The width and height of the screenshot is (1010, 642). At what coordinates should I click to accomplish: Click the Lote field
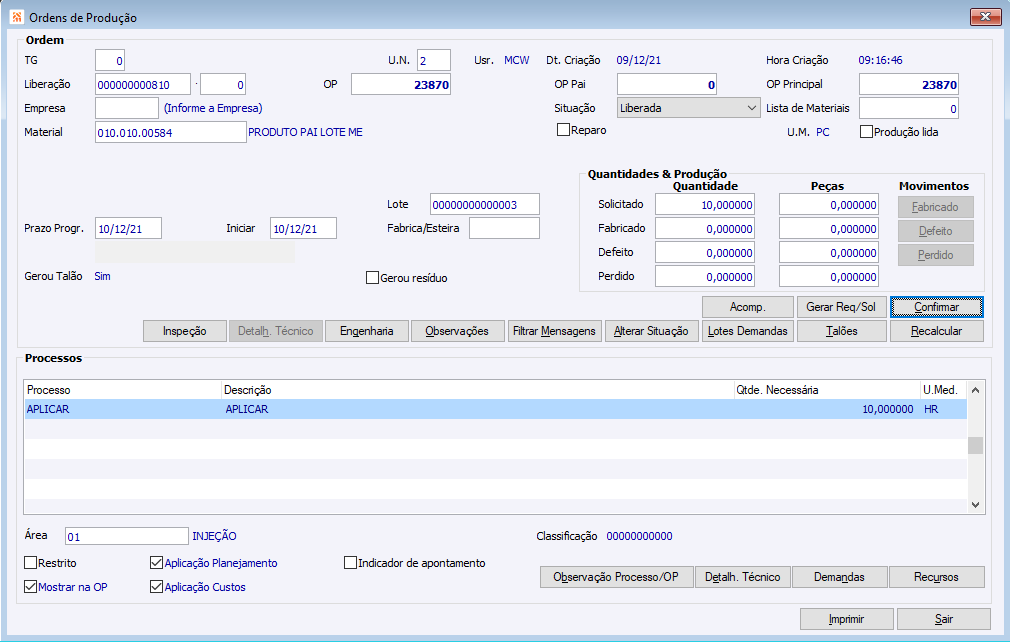(x=485, y=204)
